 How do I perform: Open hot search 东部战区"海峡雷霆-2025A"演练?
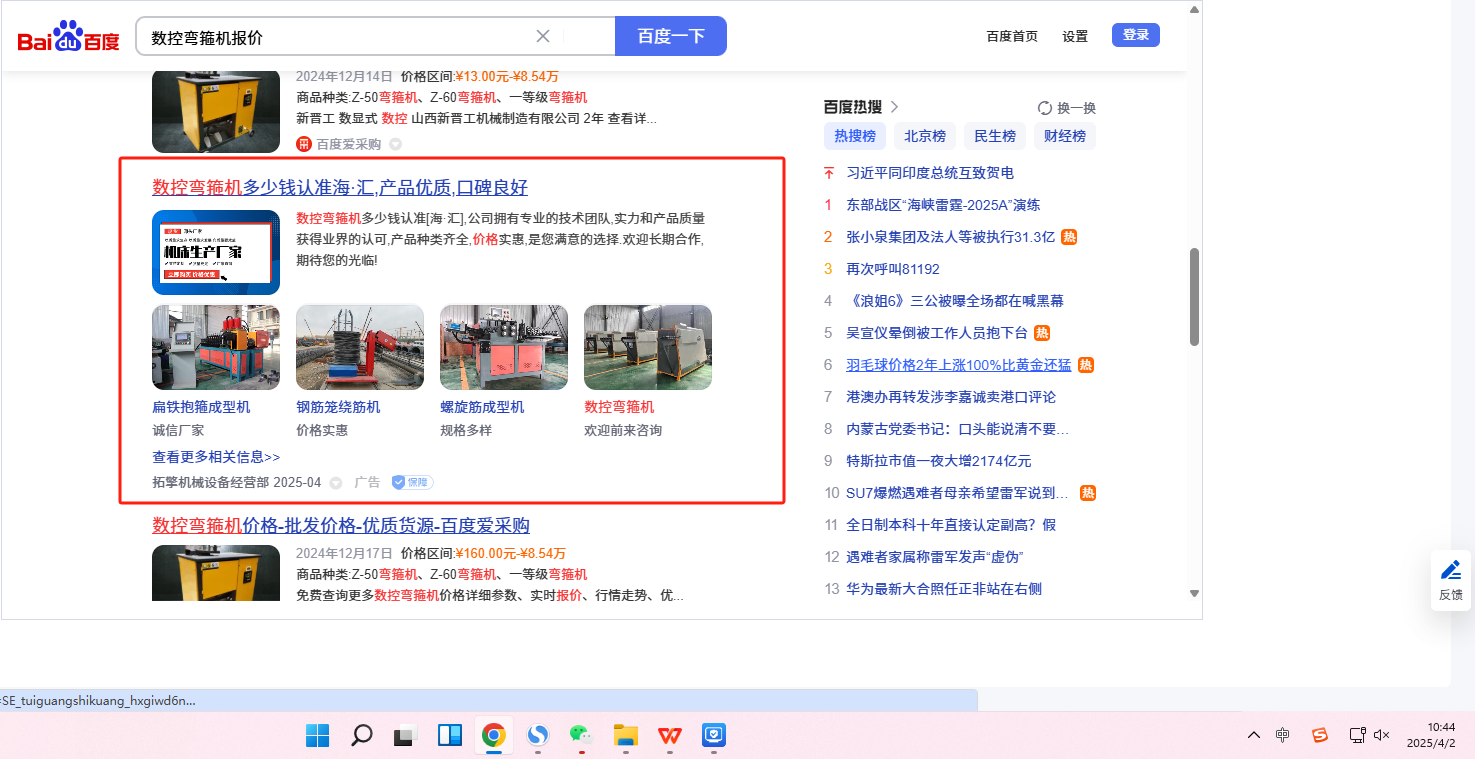pos(943,205)
